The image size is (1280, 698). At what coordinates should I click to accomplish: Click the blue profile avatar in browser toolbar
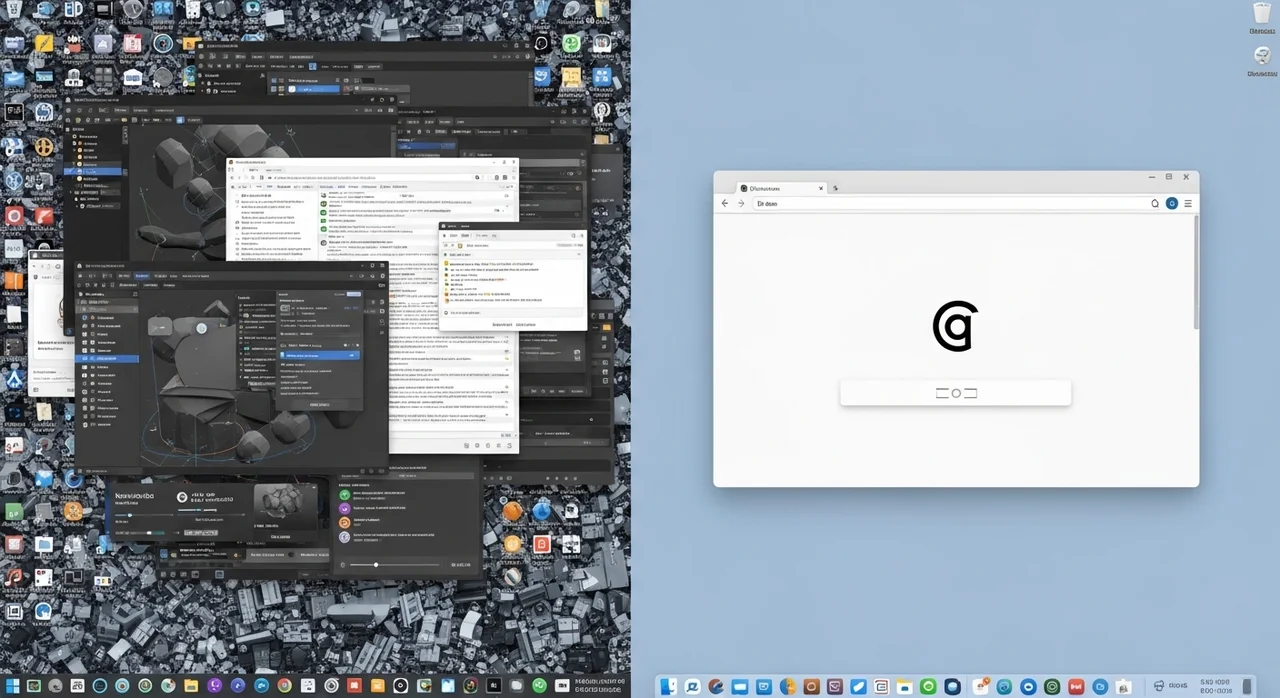tap(1172, 203)
